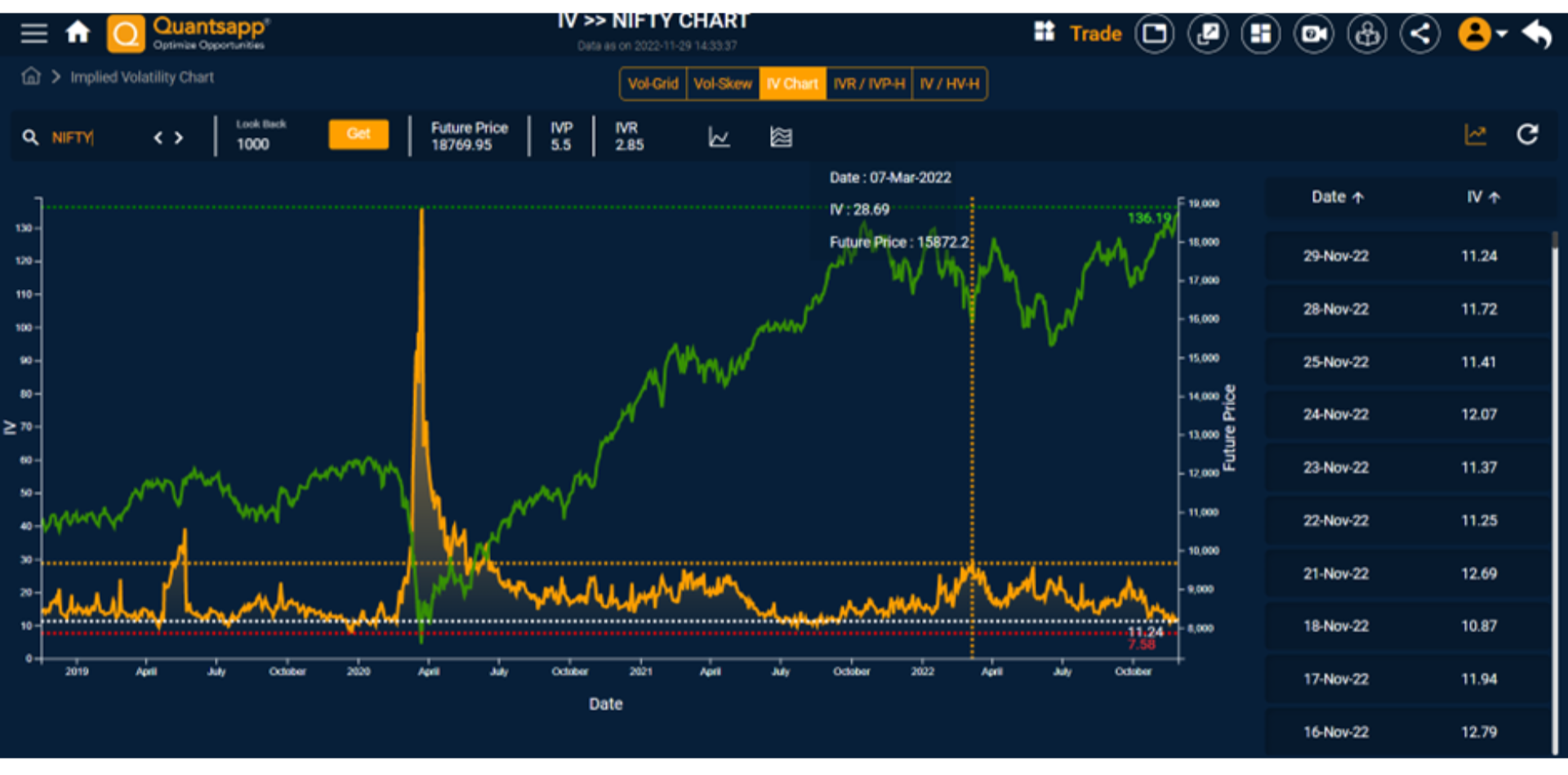Open the hamburger menu
The width and height of the screenshot is (1568, 775).
[34, 33]
